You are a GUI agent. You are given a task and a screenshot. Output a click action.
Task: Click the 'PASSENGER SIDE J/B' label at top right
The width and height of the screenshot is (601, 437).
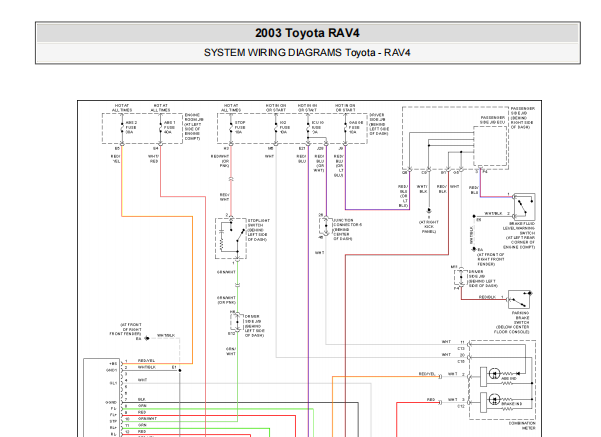coord(522,118)
